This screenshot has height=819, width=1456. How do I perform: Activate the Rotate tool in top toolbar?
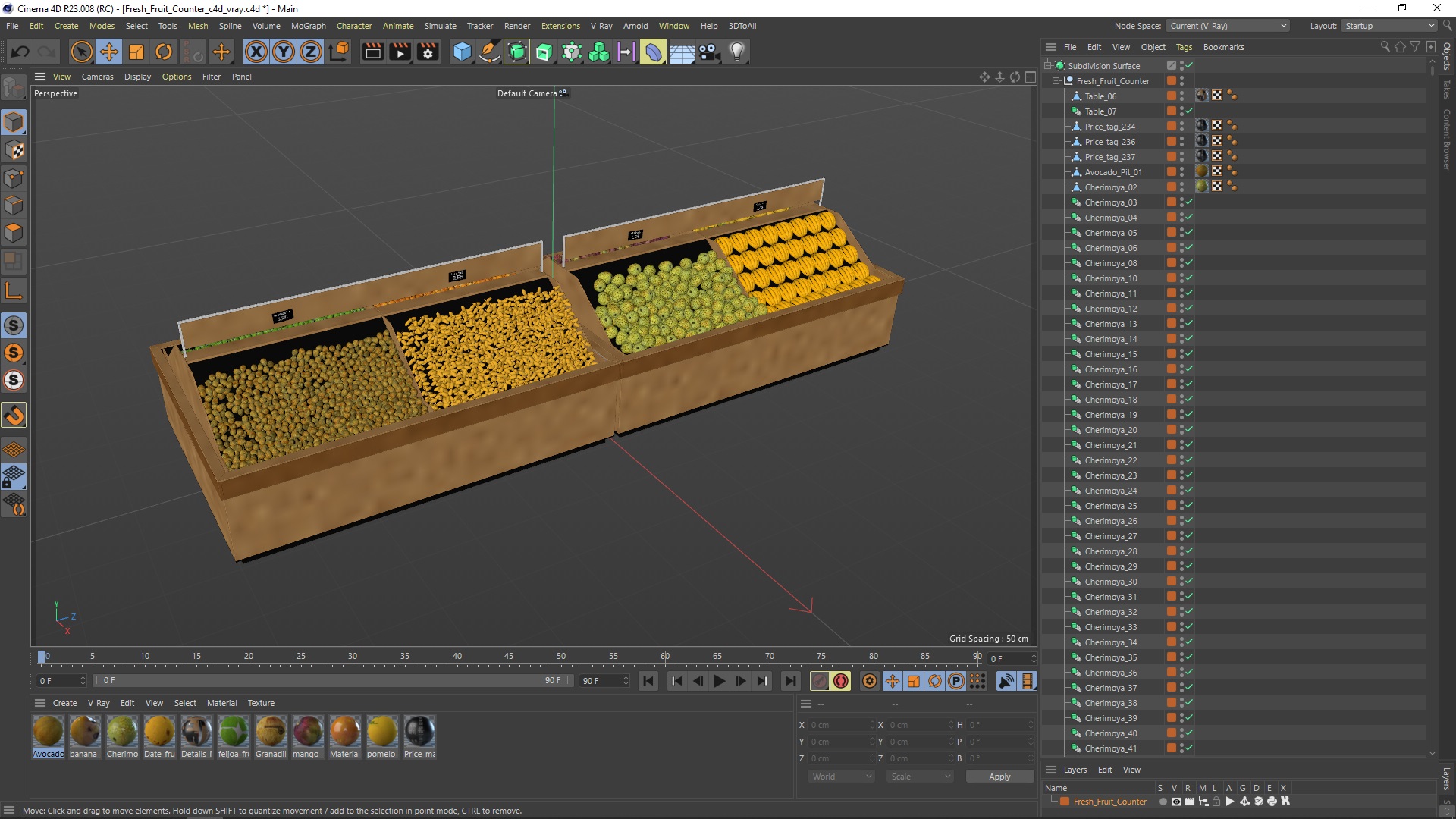pos(164,52)
